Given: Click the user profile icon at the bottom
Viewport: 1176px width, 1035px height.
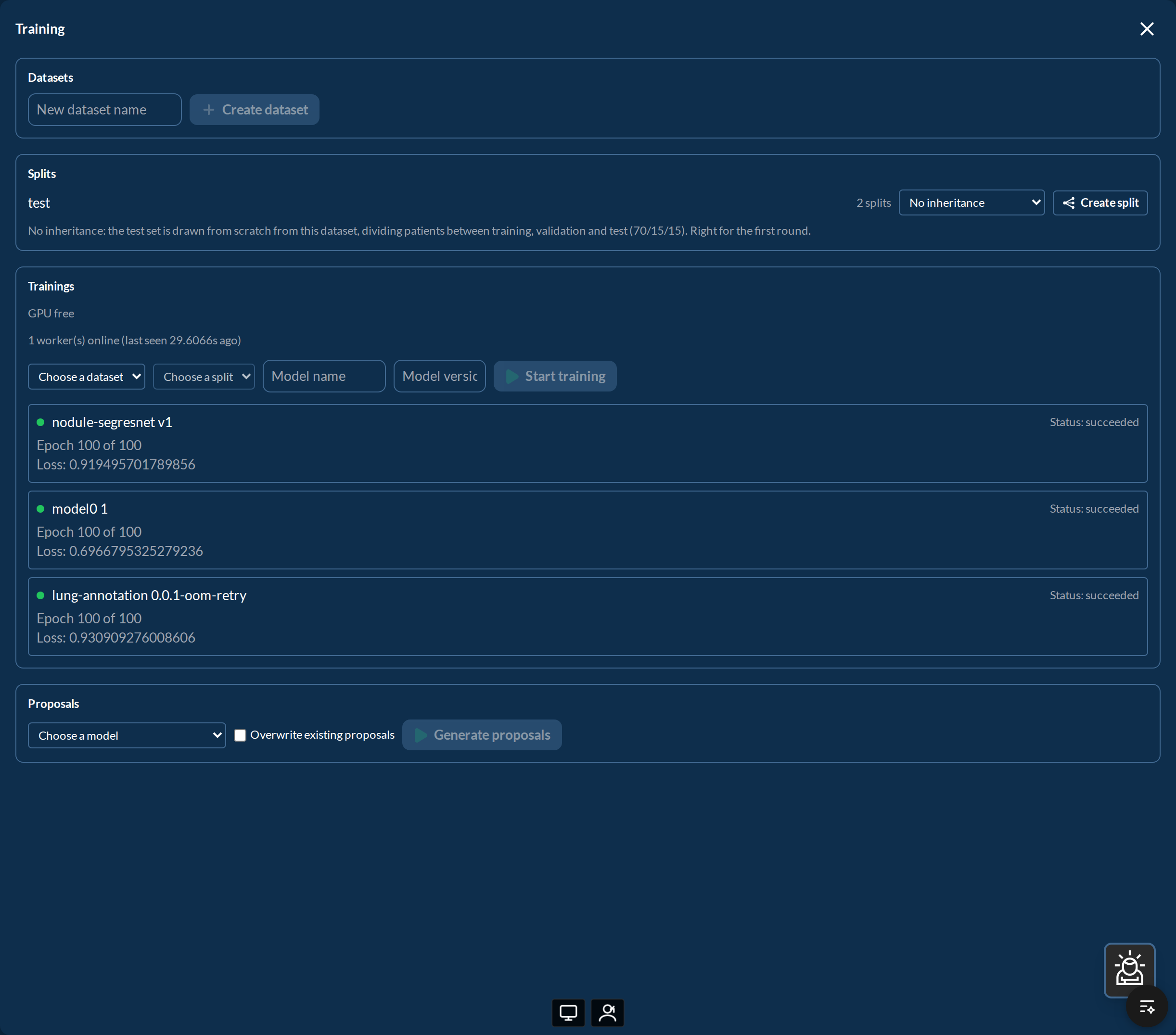Looking at the screenshot, I should 607,1012.
